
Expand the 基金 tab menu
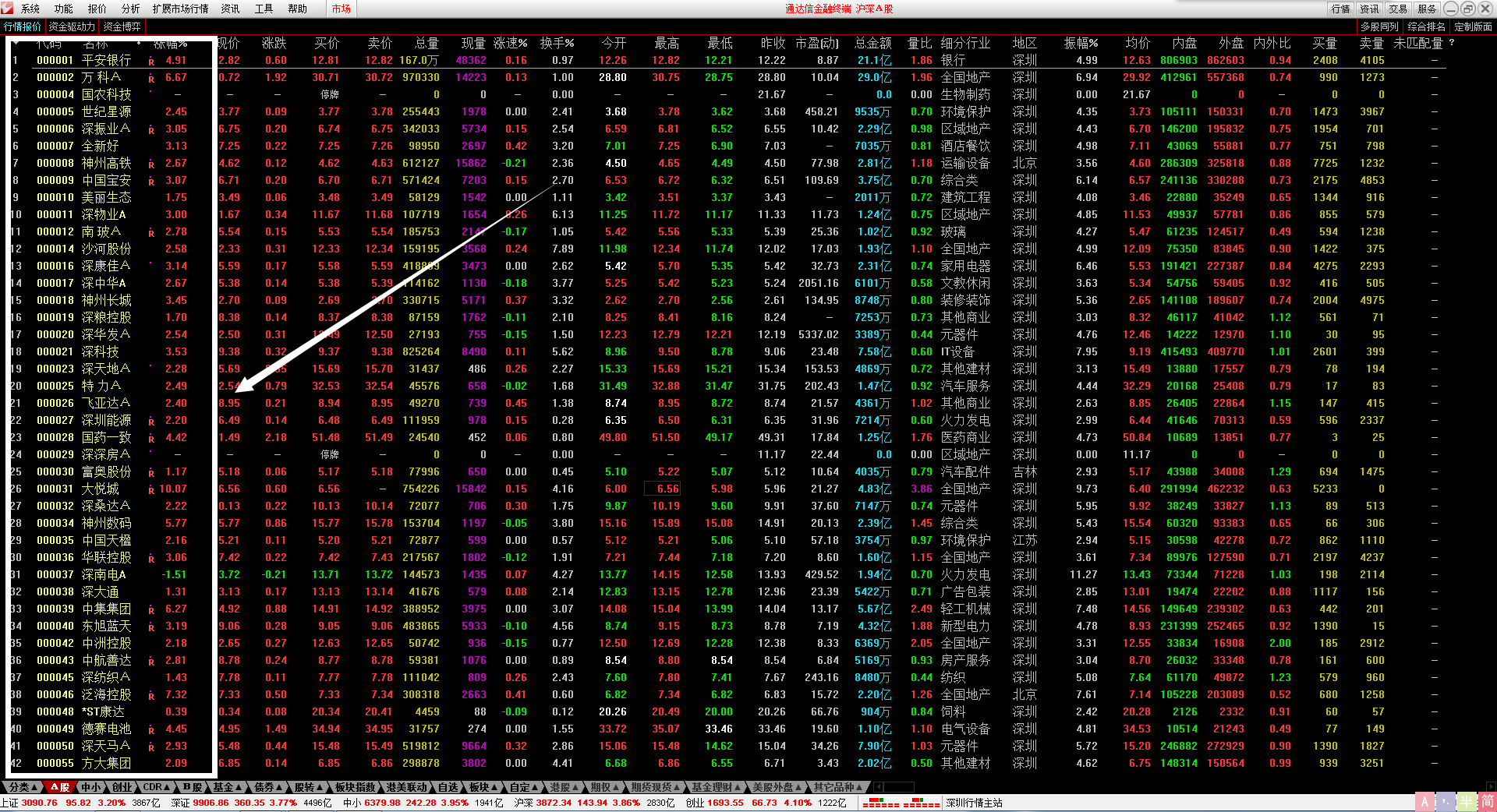(228, 787)
